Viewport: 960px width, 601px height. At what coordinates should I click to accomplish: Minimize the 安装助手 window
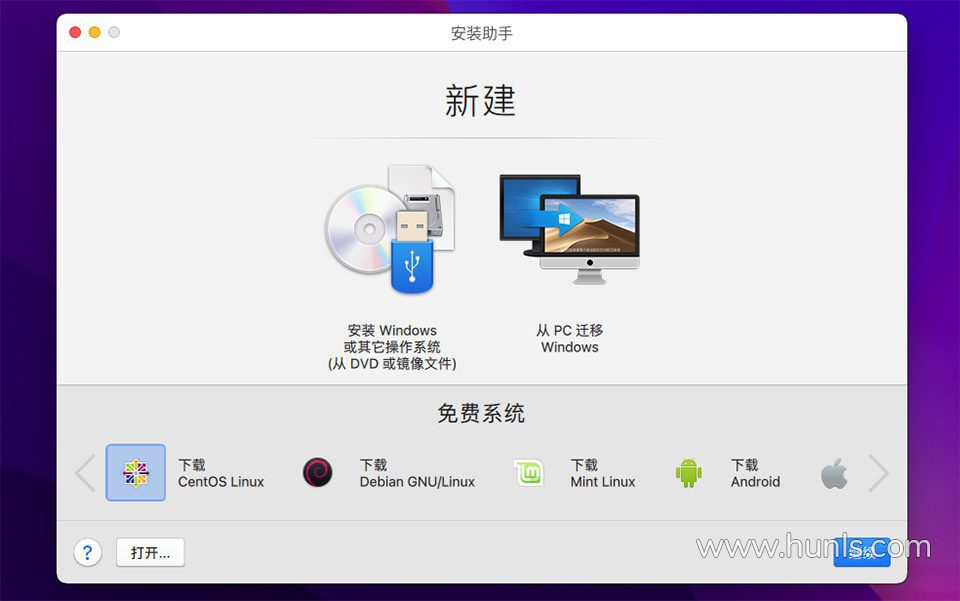[95, 32]
